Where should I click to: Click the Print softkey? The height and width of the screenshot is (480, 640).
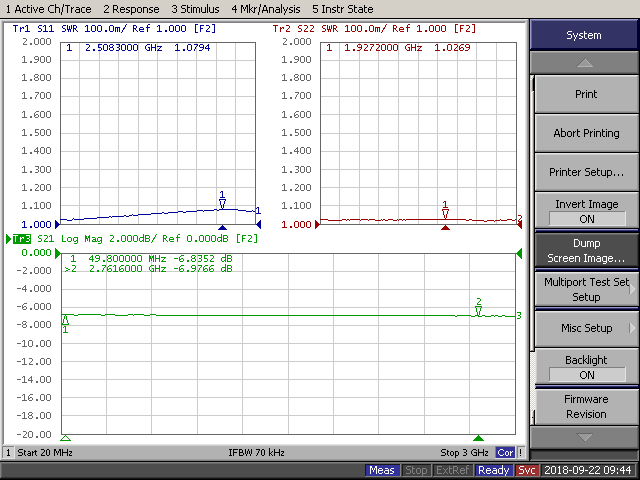click(x=586, y=94)
